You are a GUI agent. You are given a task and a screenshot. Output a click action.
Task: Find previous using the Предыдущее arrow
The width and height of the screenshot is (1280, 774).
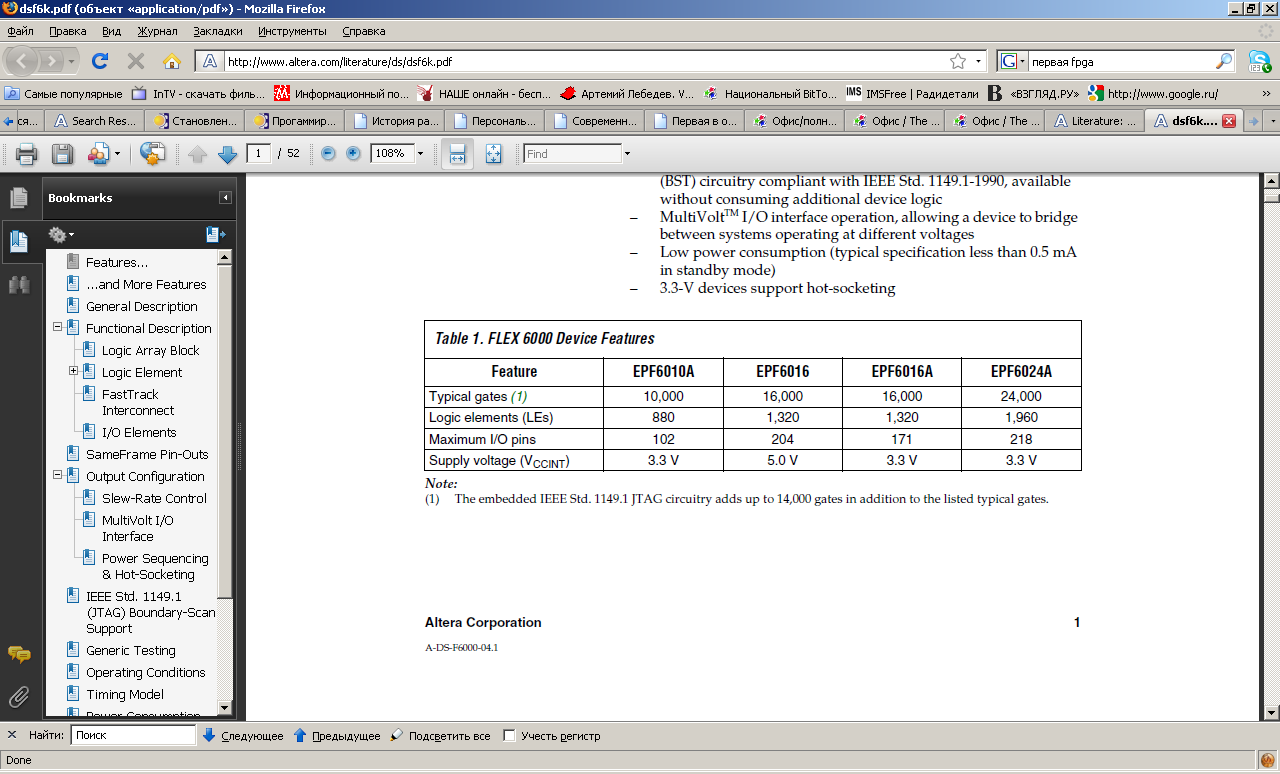337,736
